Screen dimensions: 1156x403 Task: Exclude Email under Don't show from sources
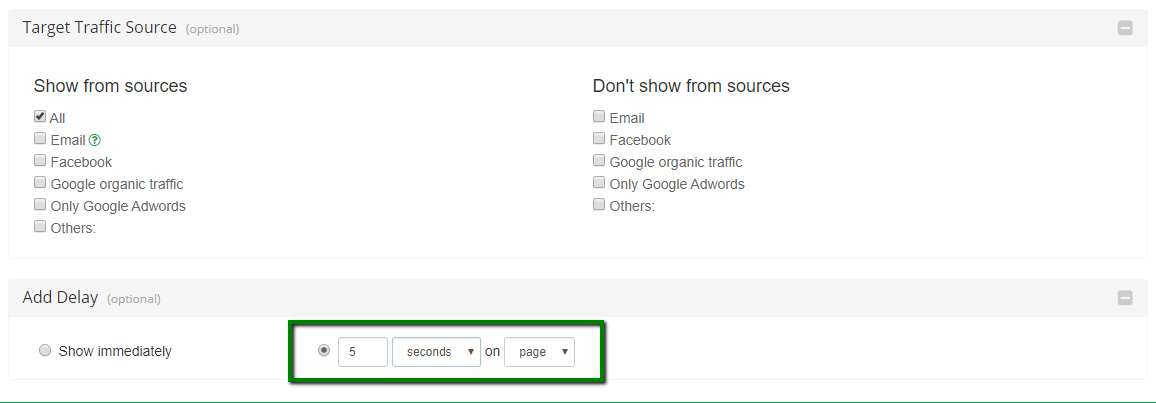pyautogui.click(x=599, y=117)
